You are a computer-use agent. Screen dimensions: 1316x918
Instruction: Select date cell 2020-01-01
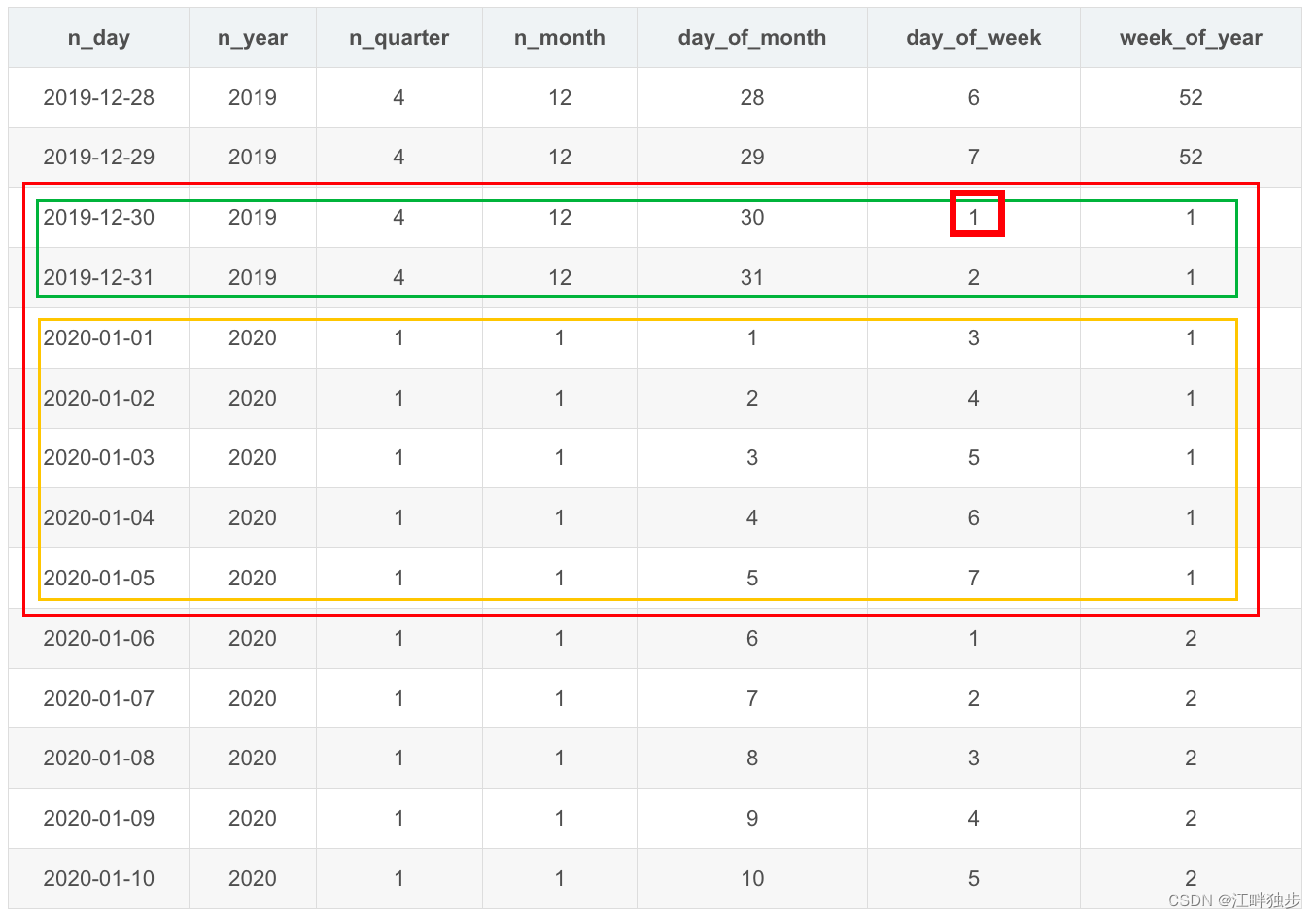coord(99,337)
